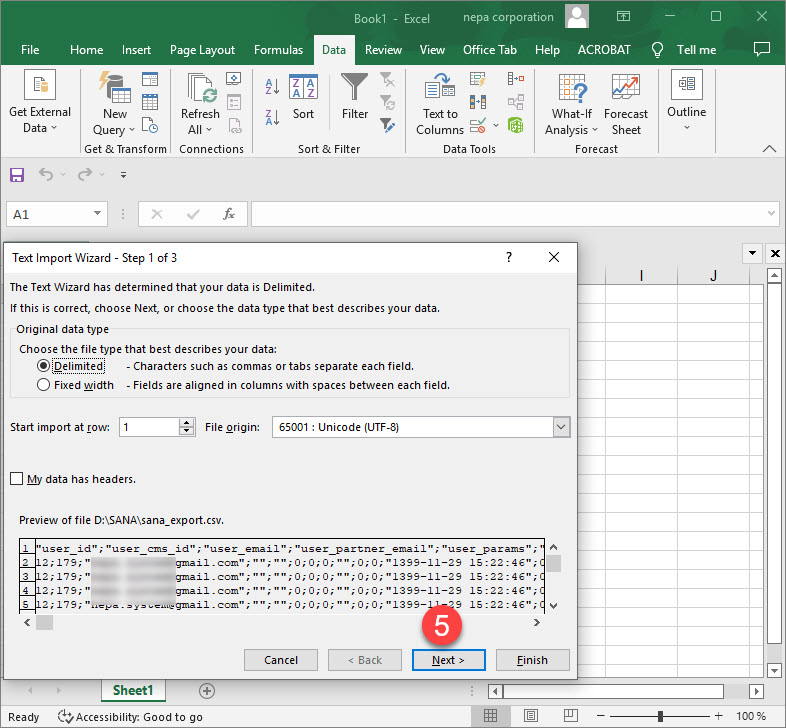
Task: Open What-If Analysis
Action: (571, 105)
